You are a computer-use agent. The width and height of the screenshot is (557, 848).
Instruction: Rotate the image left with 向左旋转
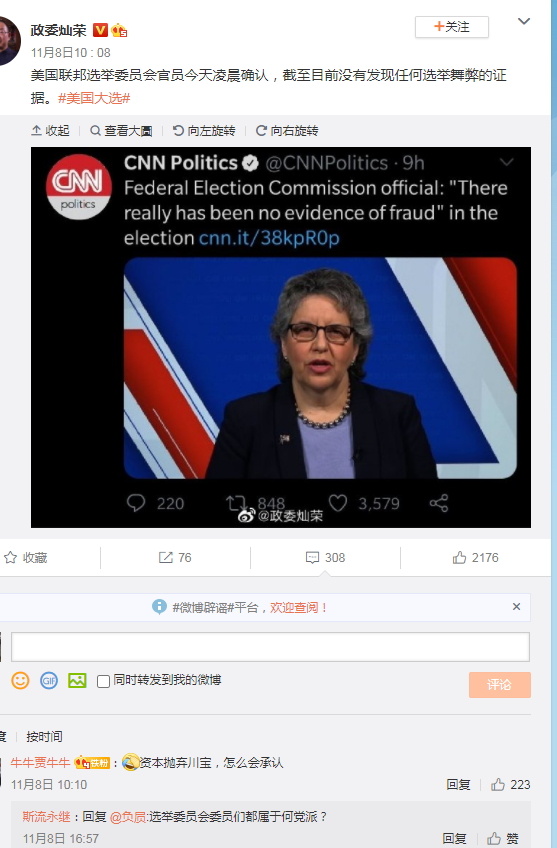point(204,130)
